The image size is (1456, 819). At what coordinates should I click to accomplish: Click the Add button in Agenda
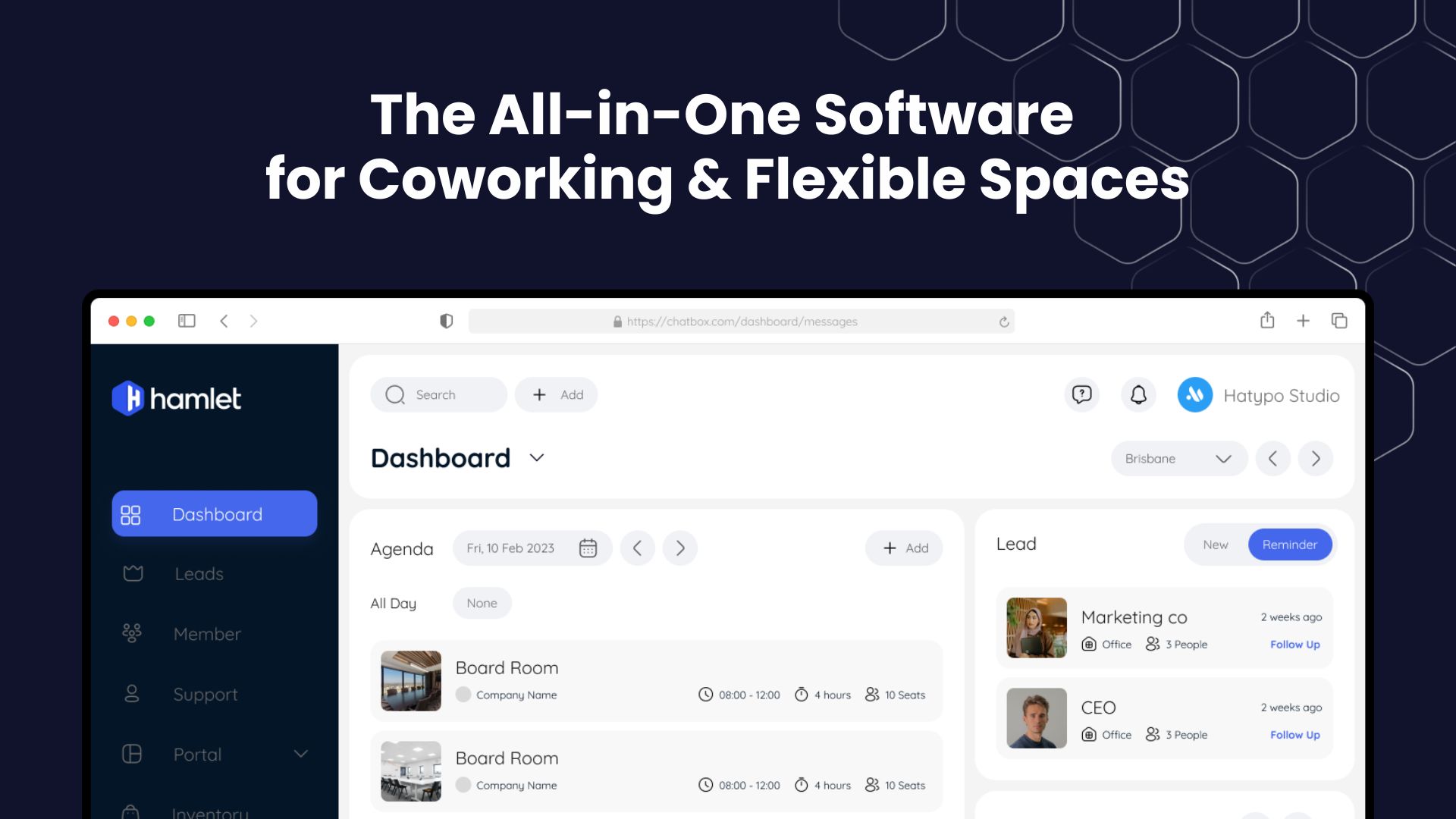click(904, 548)
